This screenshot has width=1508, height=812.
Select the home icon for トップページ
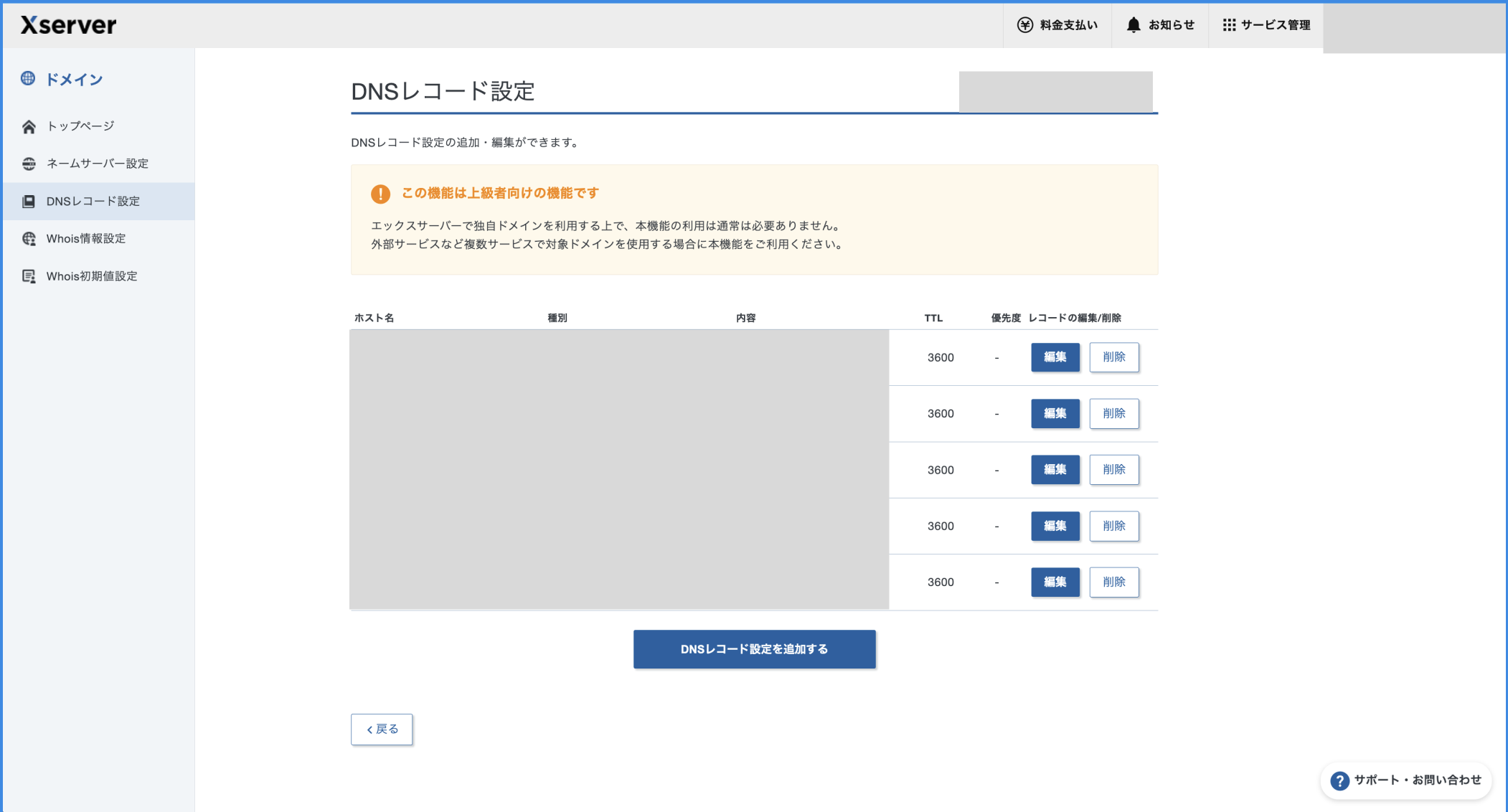click(29, 126)
